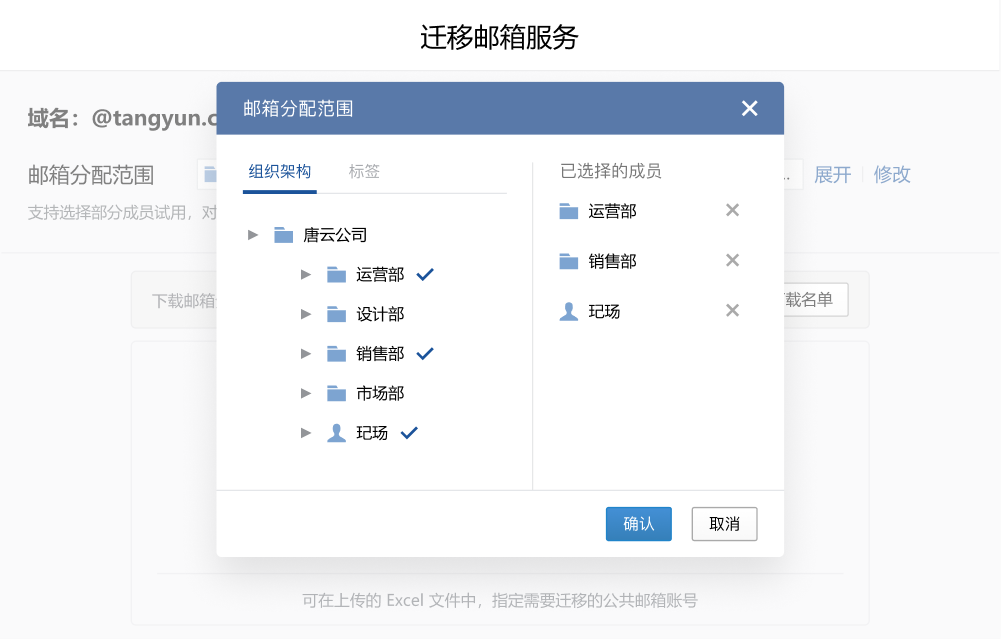Remove 玘场 from selected members list
Viewport: 1001px width, 639px height.
click(732, 311)
